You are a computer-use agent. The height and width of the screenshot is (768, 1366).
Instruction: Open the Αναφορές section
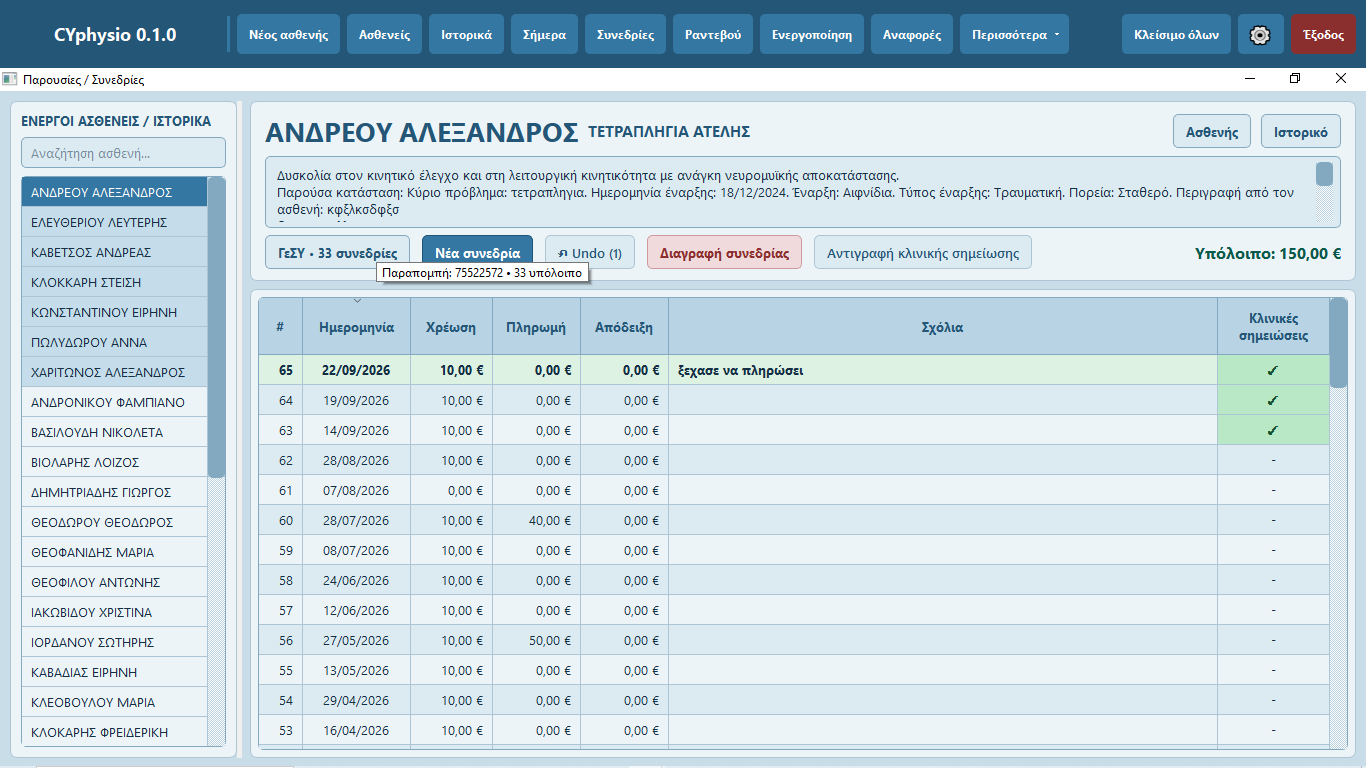click(x=912, y=34)
